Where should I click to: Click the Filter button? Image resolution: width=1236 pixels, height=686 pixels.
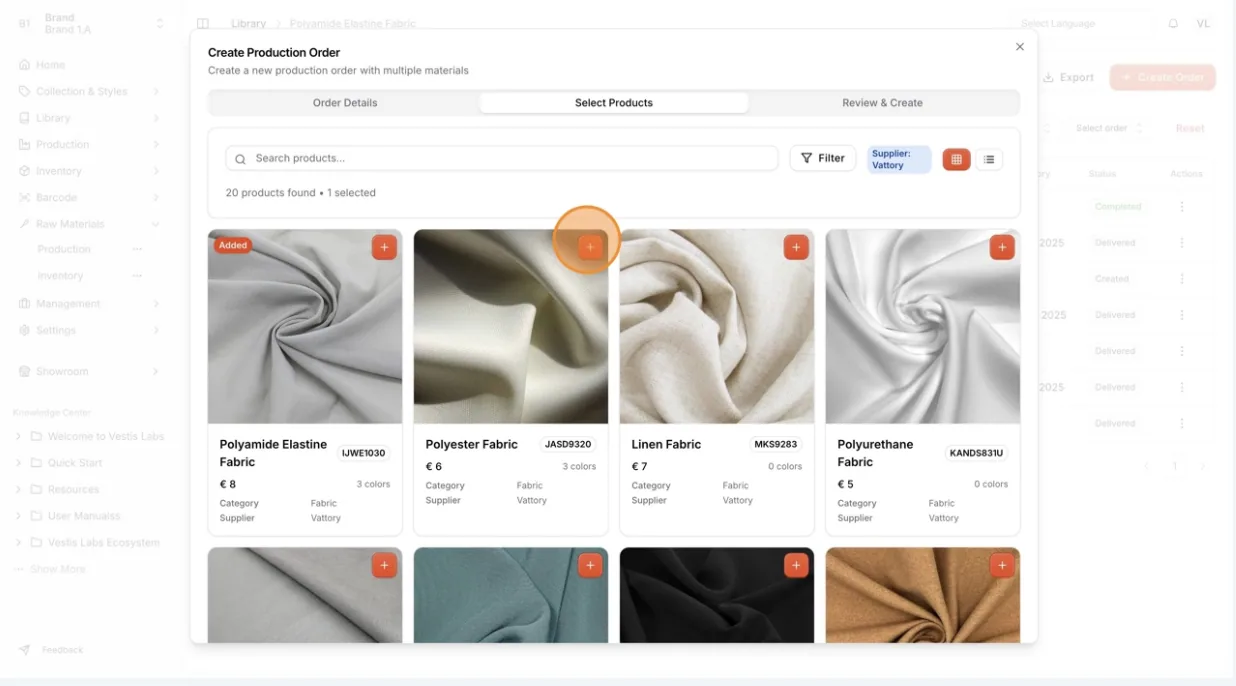[x=823, y=158]
